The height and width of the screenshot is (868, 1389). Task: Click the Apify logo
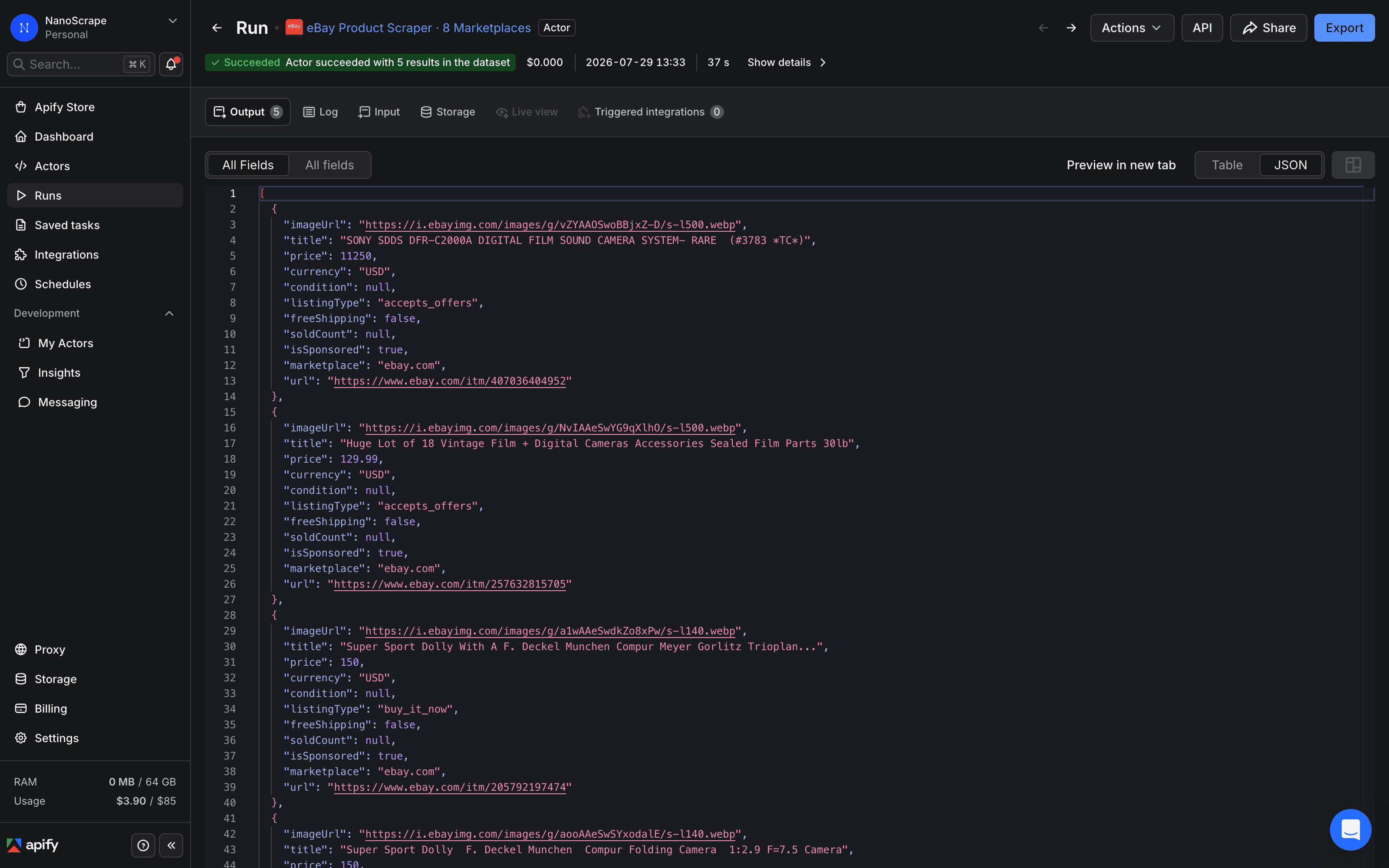coord(33,845)
